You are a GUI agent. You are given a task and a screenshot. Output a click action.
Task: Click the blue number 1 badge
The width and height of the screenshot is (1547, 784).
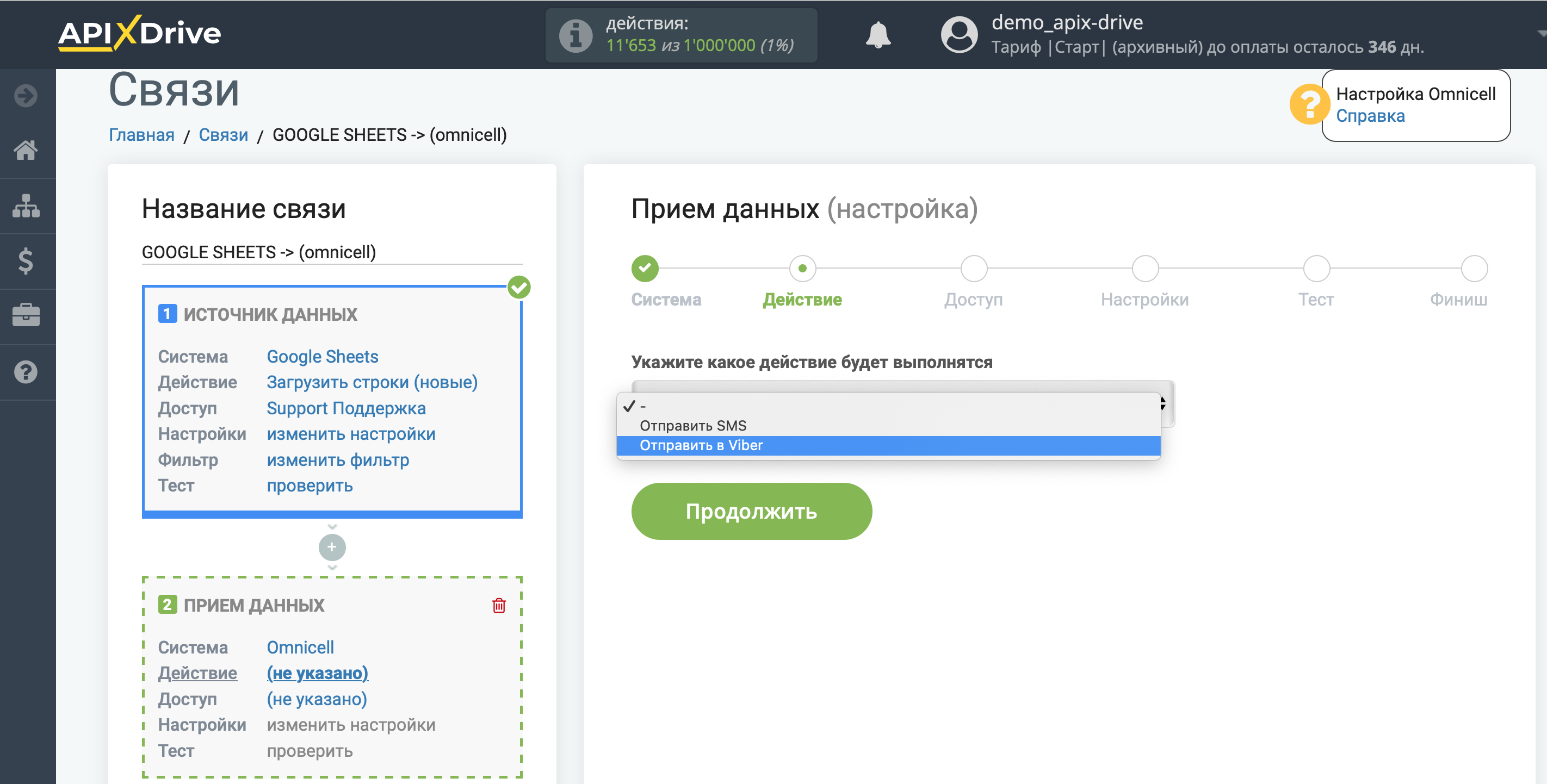coord(167,313)
